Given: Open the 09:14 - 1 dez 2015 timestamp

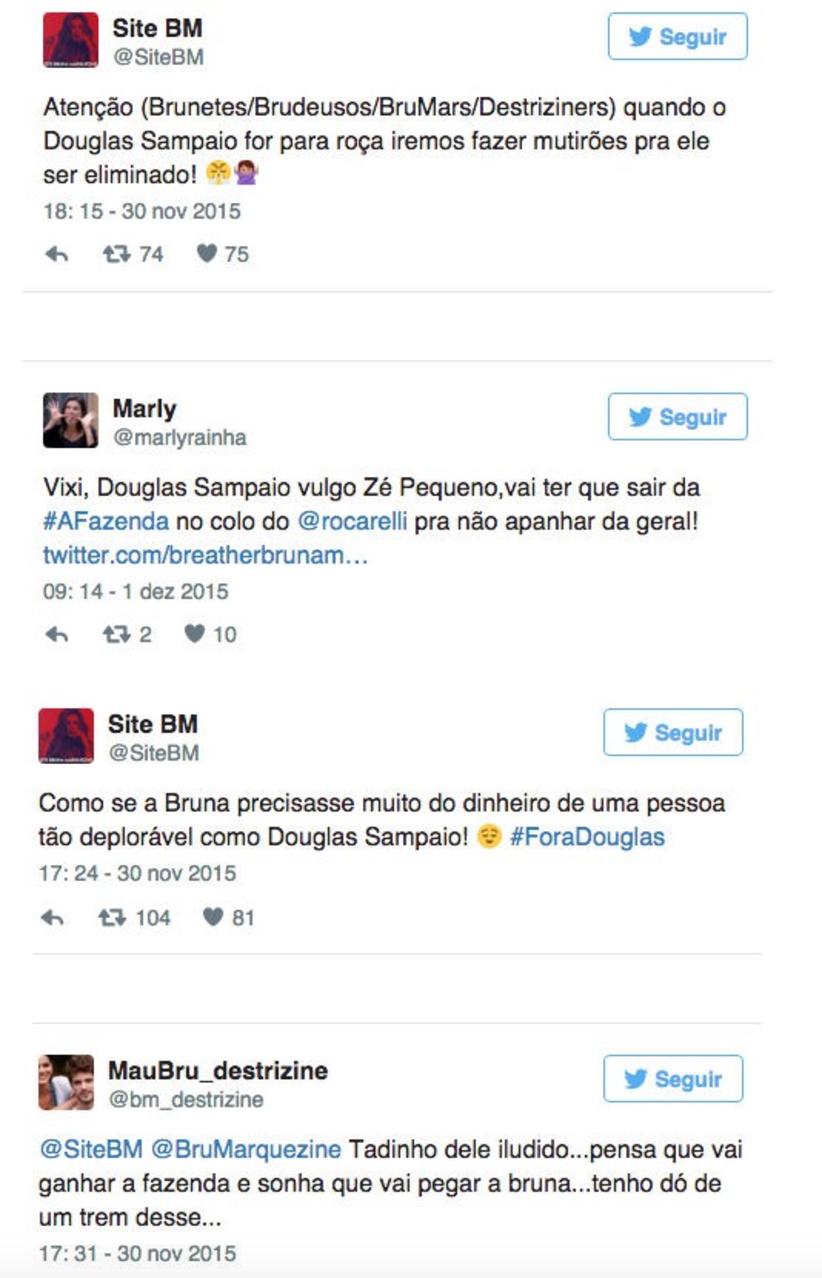Looking at the screenshot, I should click(136, 592).
